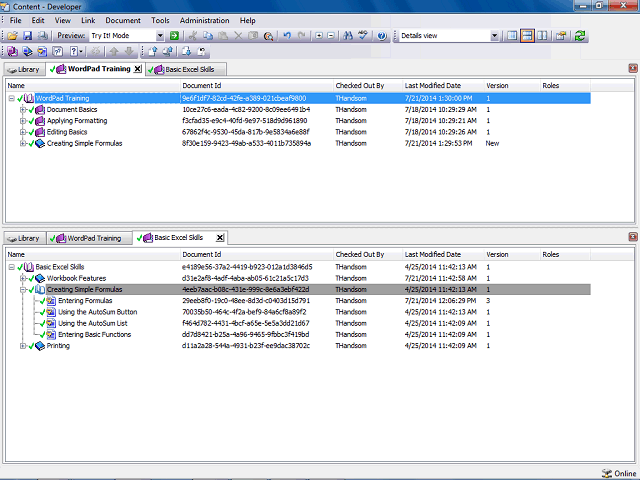Open the View menu

coord(62,20)
